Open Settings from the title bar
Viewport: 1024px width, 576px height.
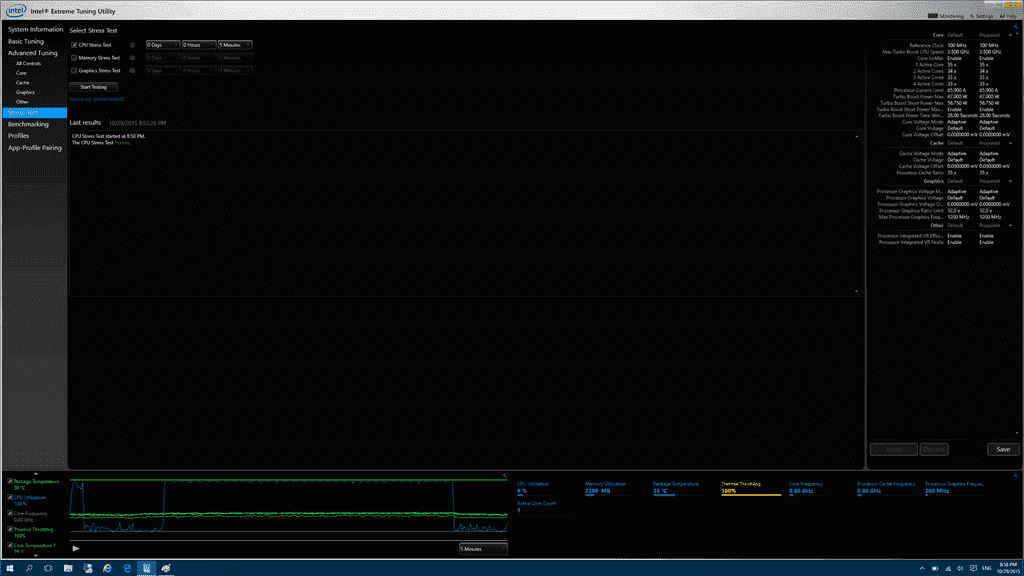click(x=982, y=16)
